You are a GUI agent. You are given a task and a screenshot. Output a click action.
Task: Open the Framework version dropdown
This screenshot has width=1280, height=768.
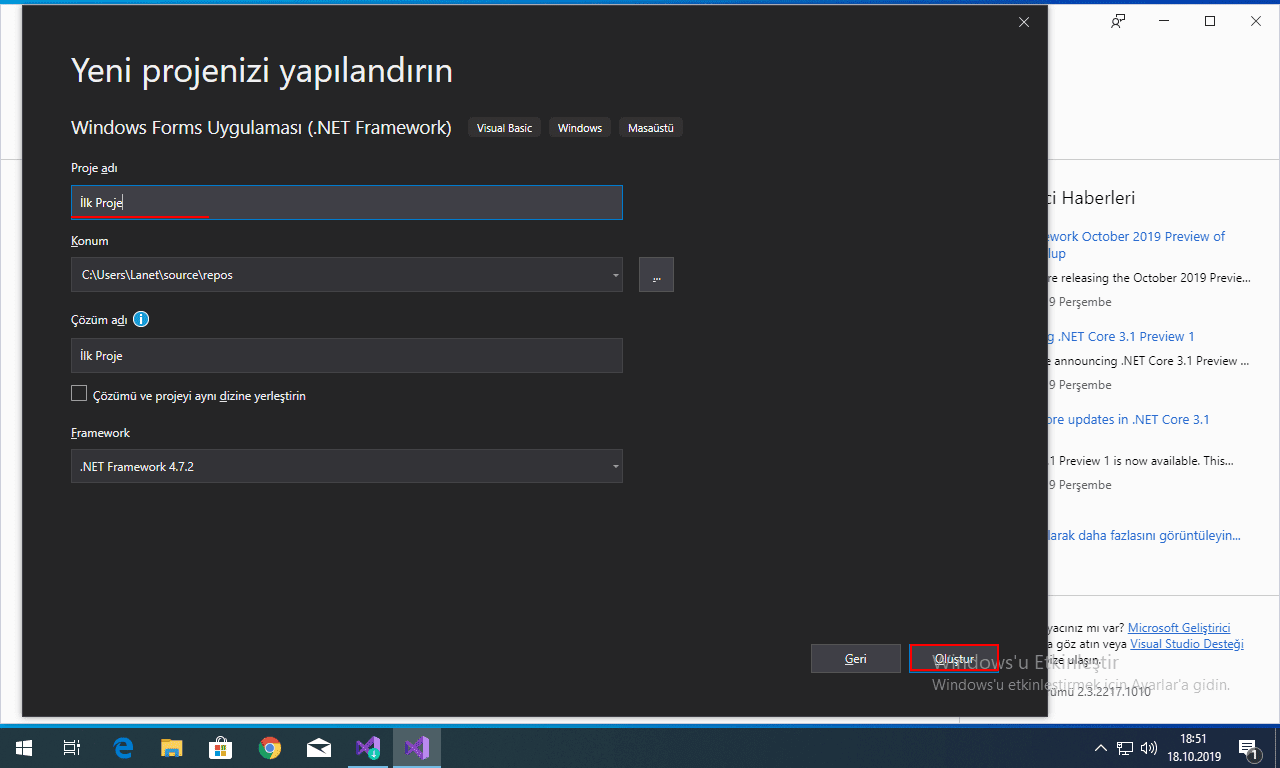pyautogui.click(x=615, y=466)
